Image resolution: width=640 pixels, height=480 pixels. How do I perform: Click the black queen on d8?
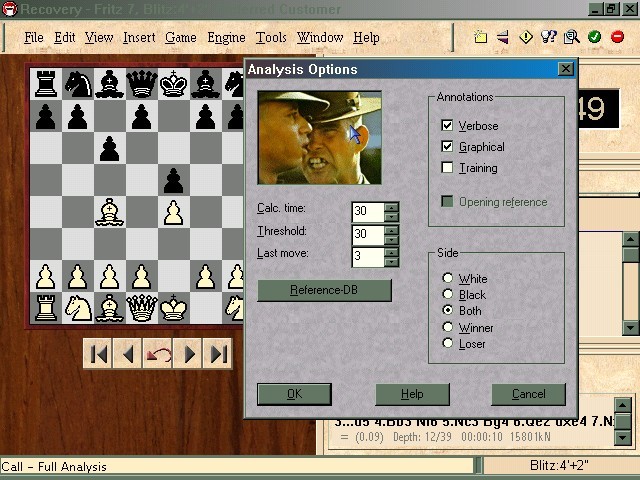tap(142, 84)
